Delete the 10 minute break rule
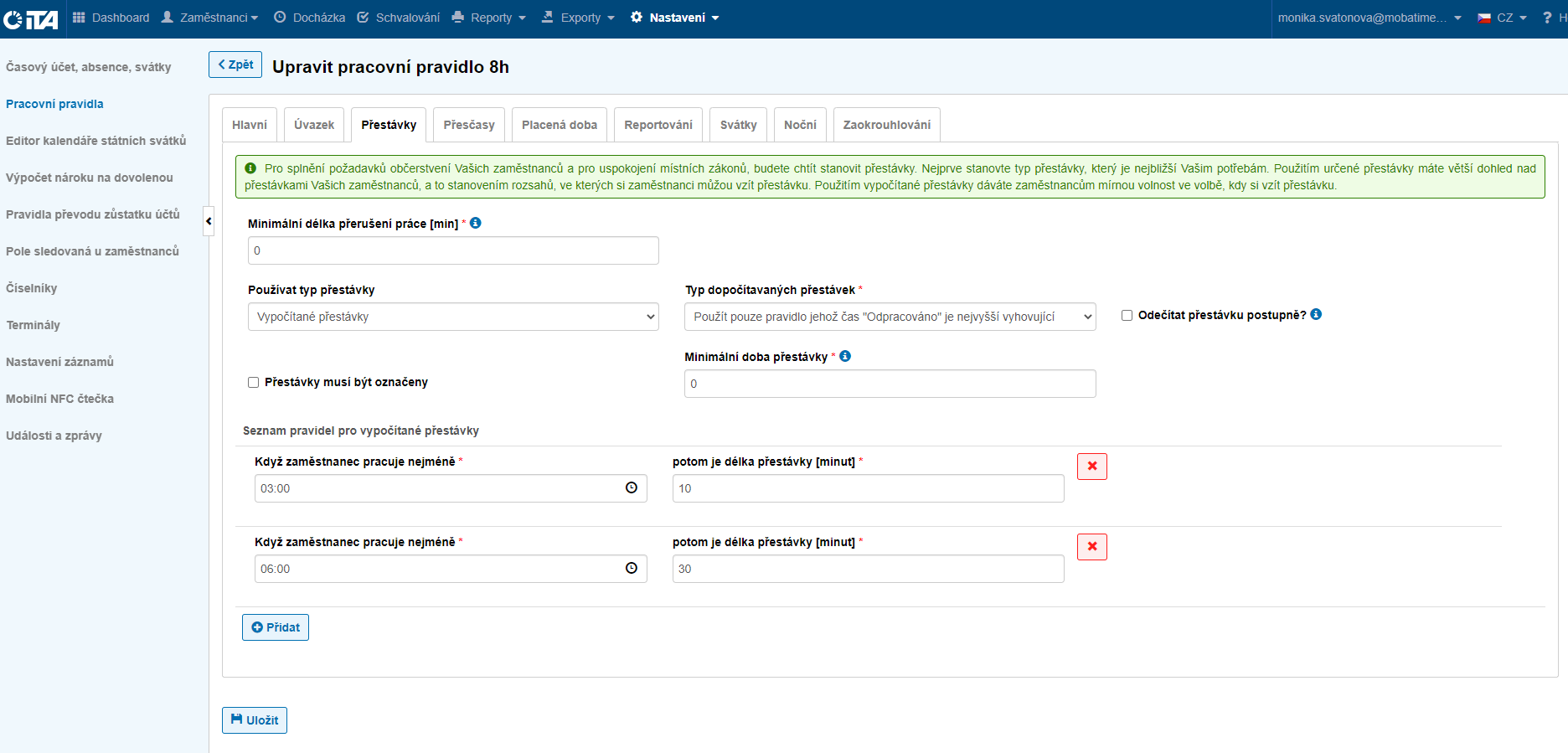The width and height of the screenshot is (1568, 753). (x=1091, y=467)
